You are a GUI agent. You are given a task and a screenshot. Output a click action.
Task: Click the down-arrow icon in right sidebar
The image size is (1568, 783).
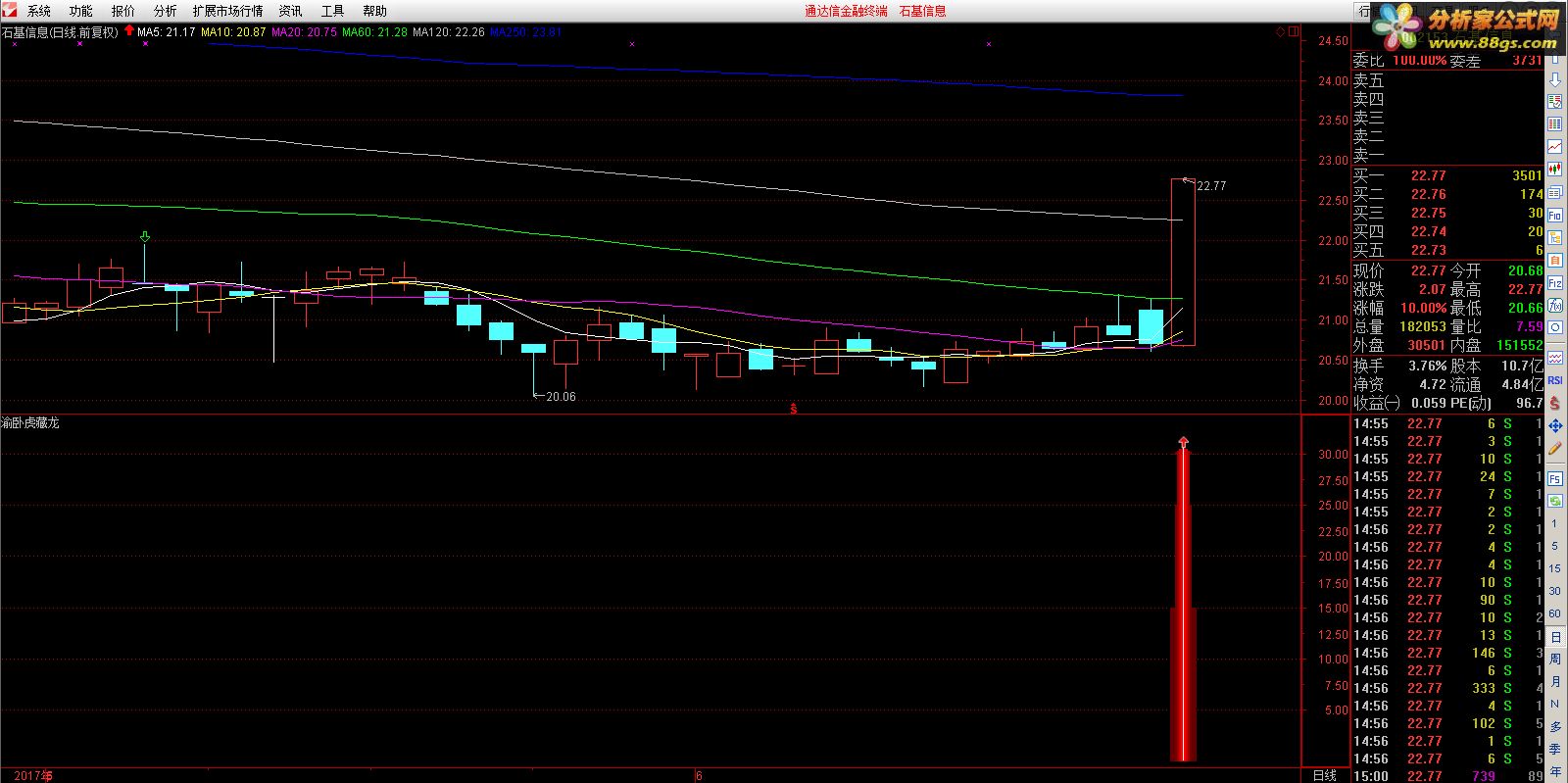coord(1555,80)
